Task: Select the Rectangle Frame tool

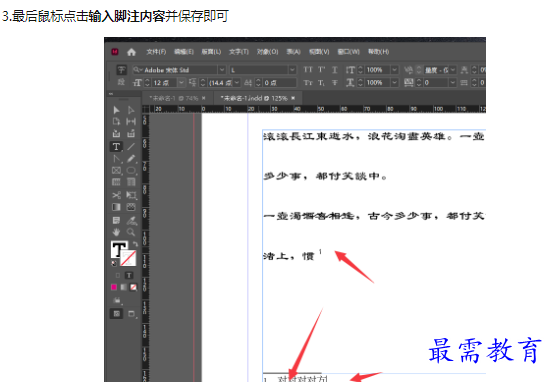Action: click(116, 171)
